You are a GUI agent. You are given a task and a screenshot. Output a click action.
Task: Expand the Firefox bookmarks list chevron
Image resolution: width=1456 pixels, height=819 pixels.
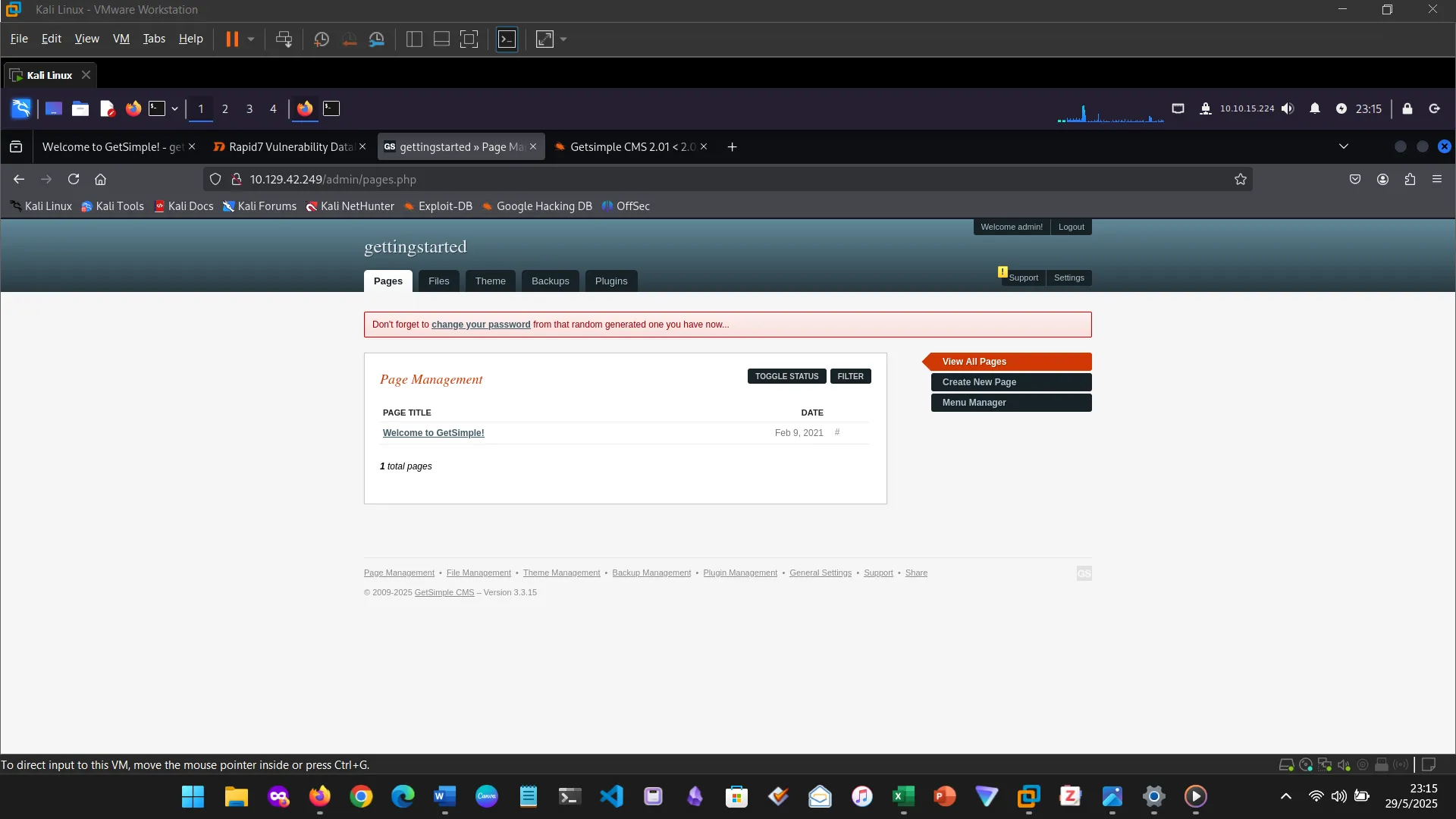1343,146
